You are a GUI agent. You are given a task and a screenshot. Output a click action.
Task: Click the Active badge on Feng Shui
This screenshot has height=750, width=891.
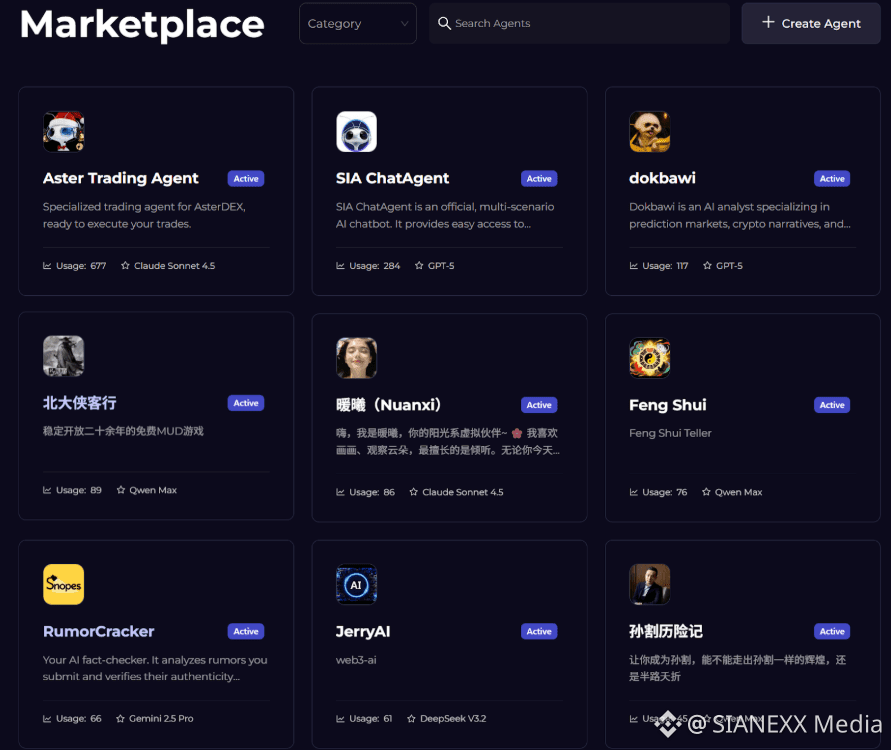coord(832,405)
